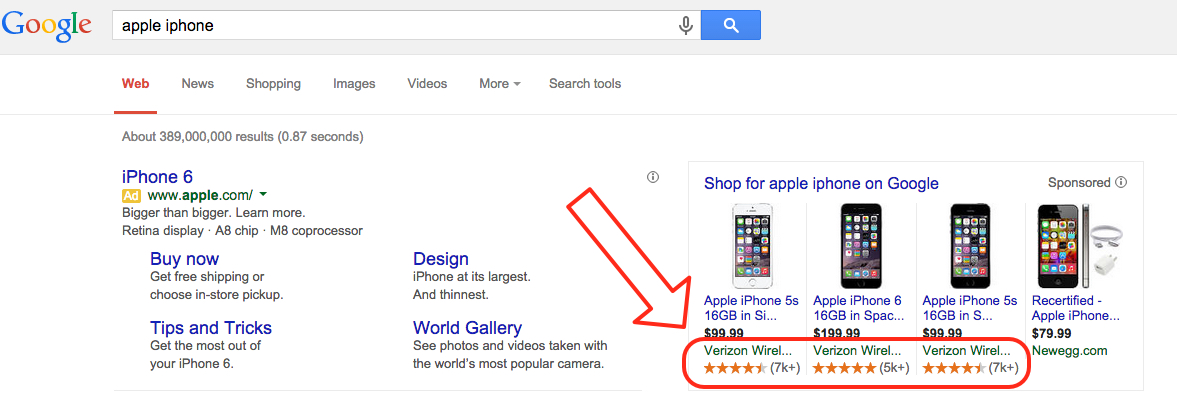Image resolution: width=1177 pixels, height=402 pixels.
Task: Click the info icon next to the iPhone 6 ad
Action: [x=652, y=177]
